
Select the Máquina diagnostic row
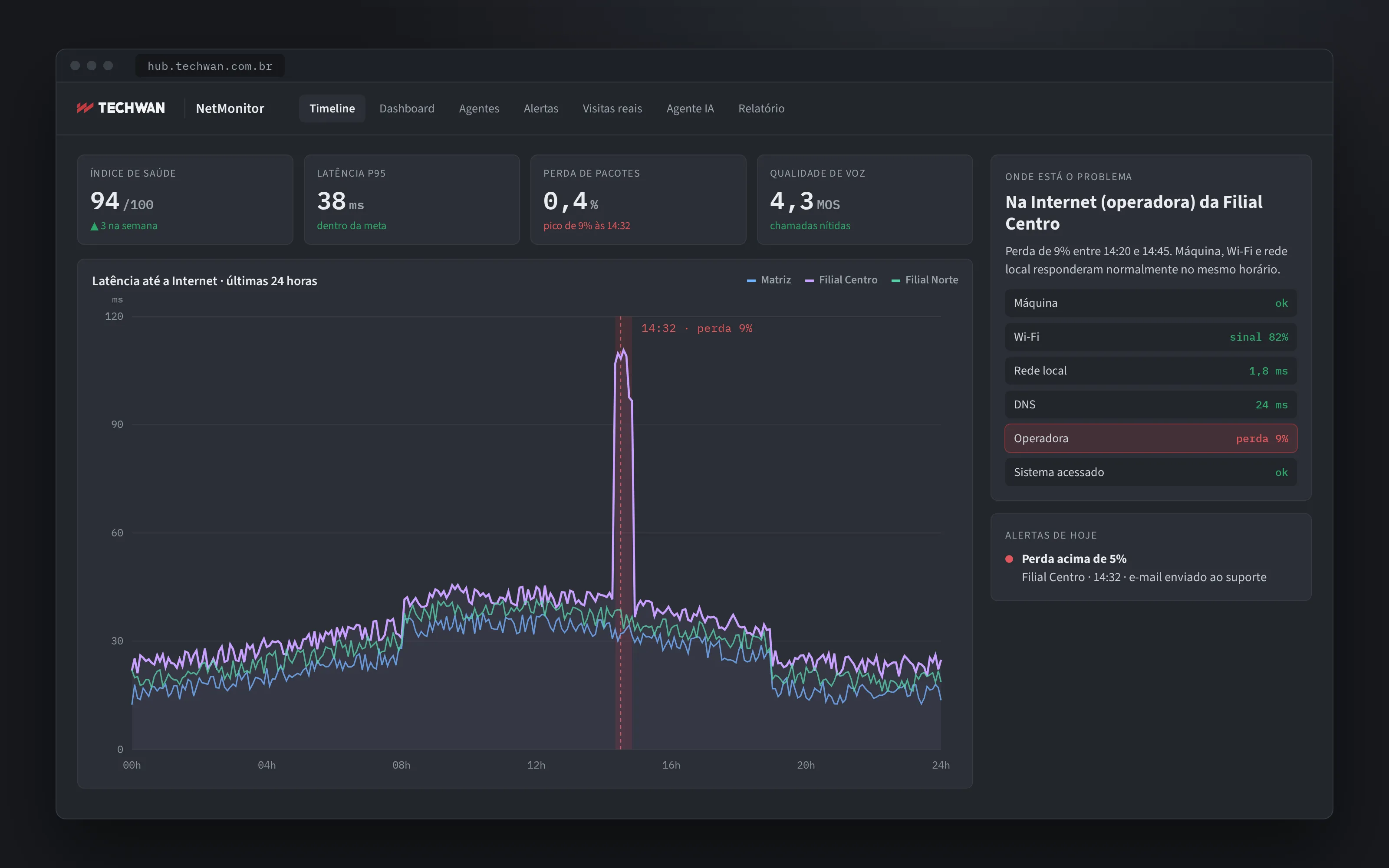(x=1150, y=303)
